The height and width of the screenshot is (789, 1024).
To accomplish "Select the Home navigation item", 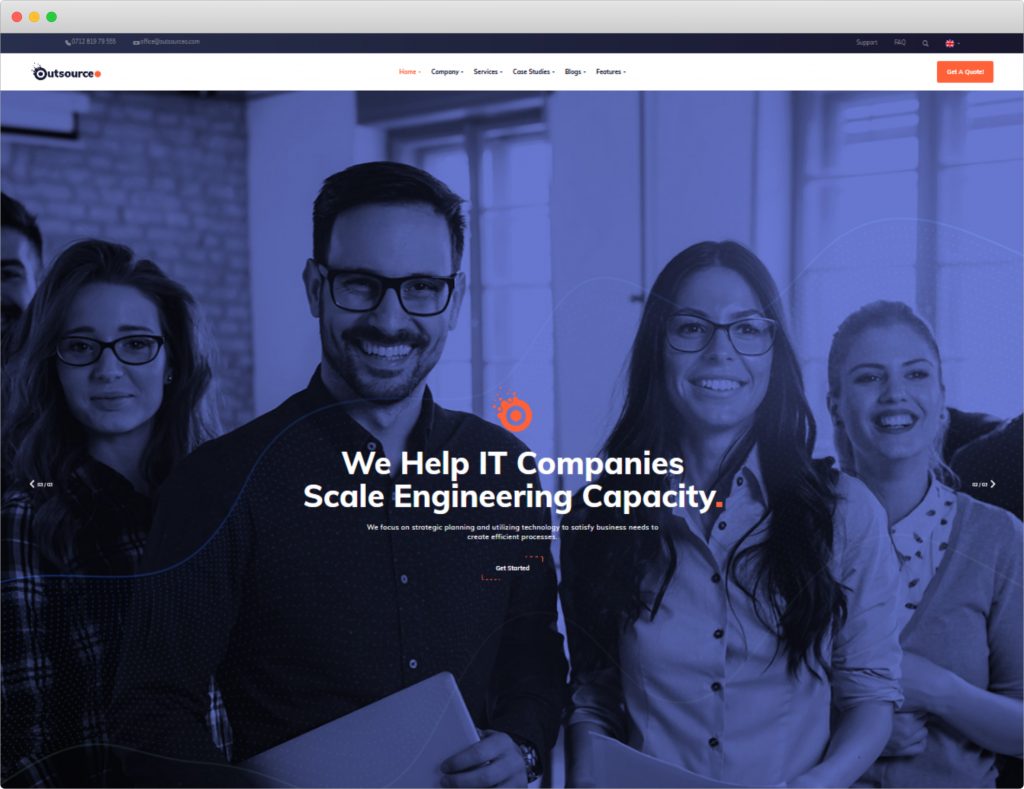I will (409, 72).
